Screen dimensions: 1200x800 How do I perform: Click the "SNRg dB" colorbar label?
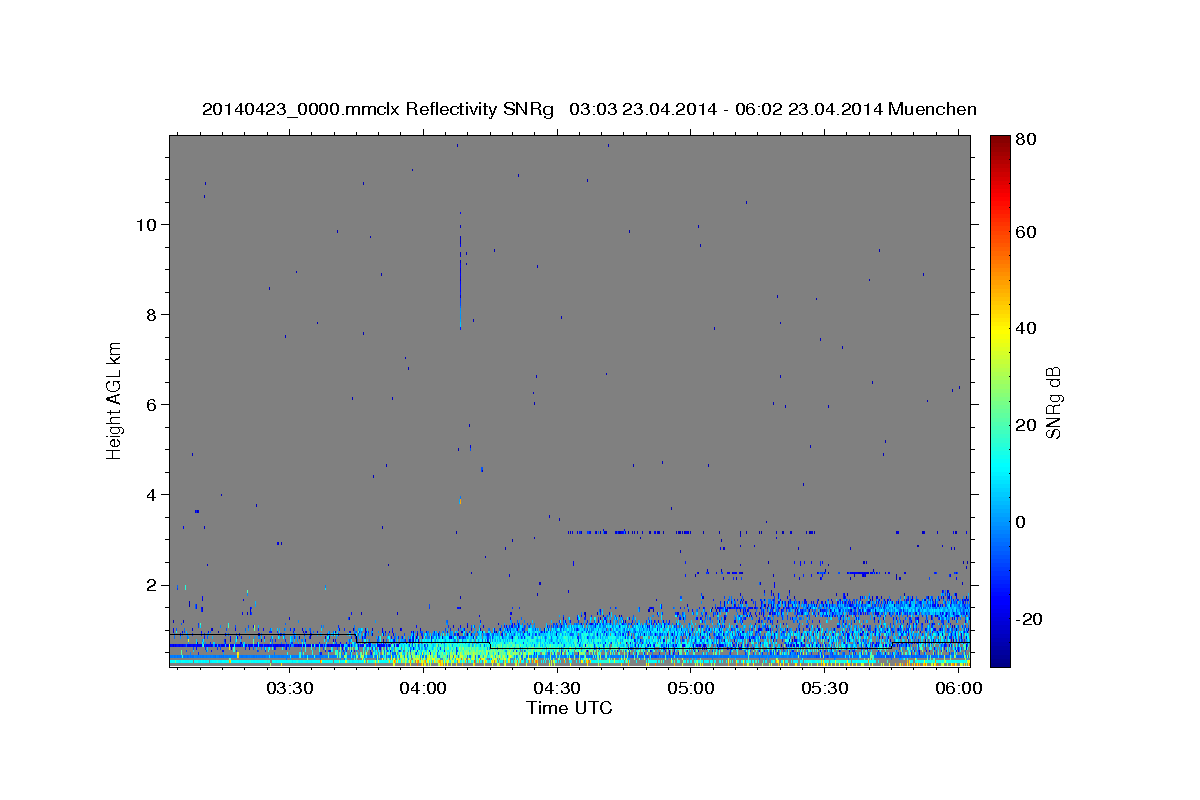1053,403
